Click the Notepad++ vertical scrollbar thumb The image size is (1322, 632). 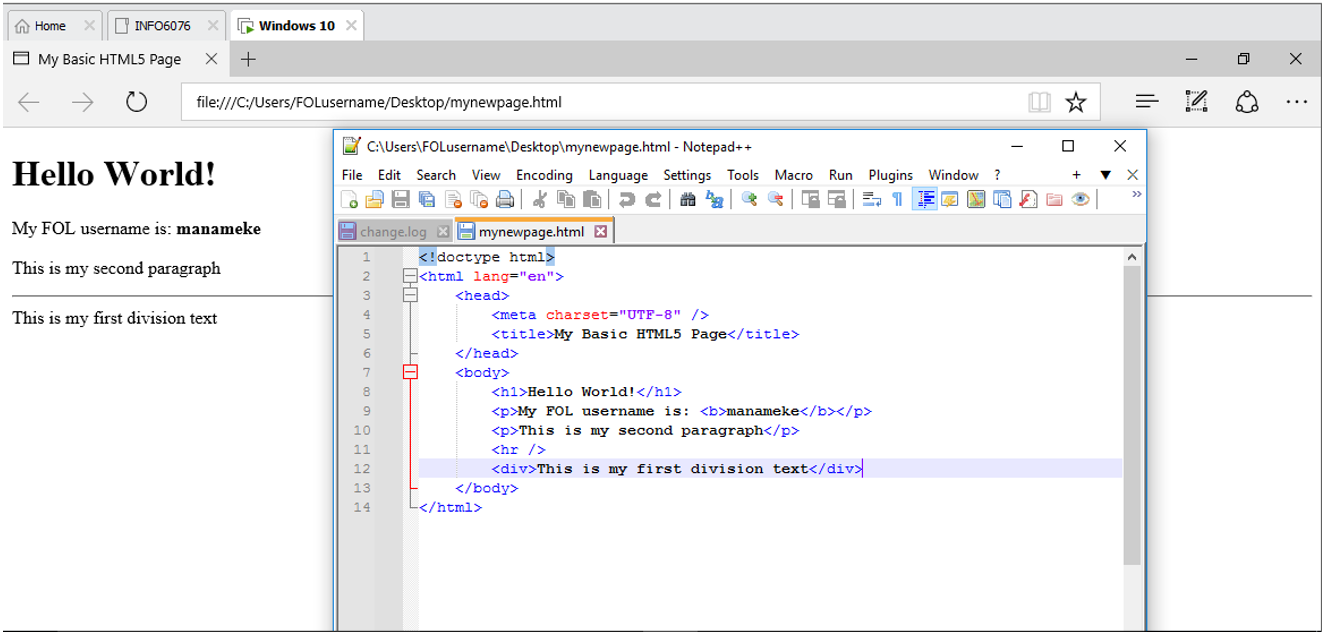[x=1132, y=415]
